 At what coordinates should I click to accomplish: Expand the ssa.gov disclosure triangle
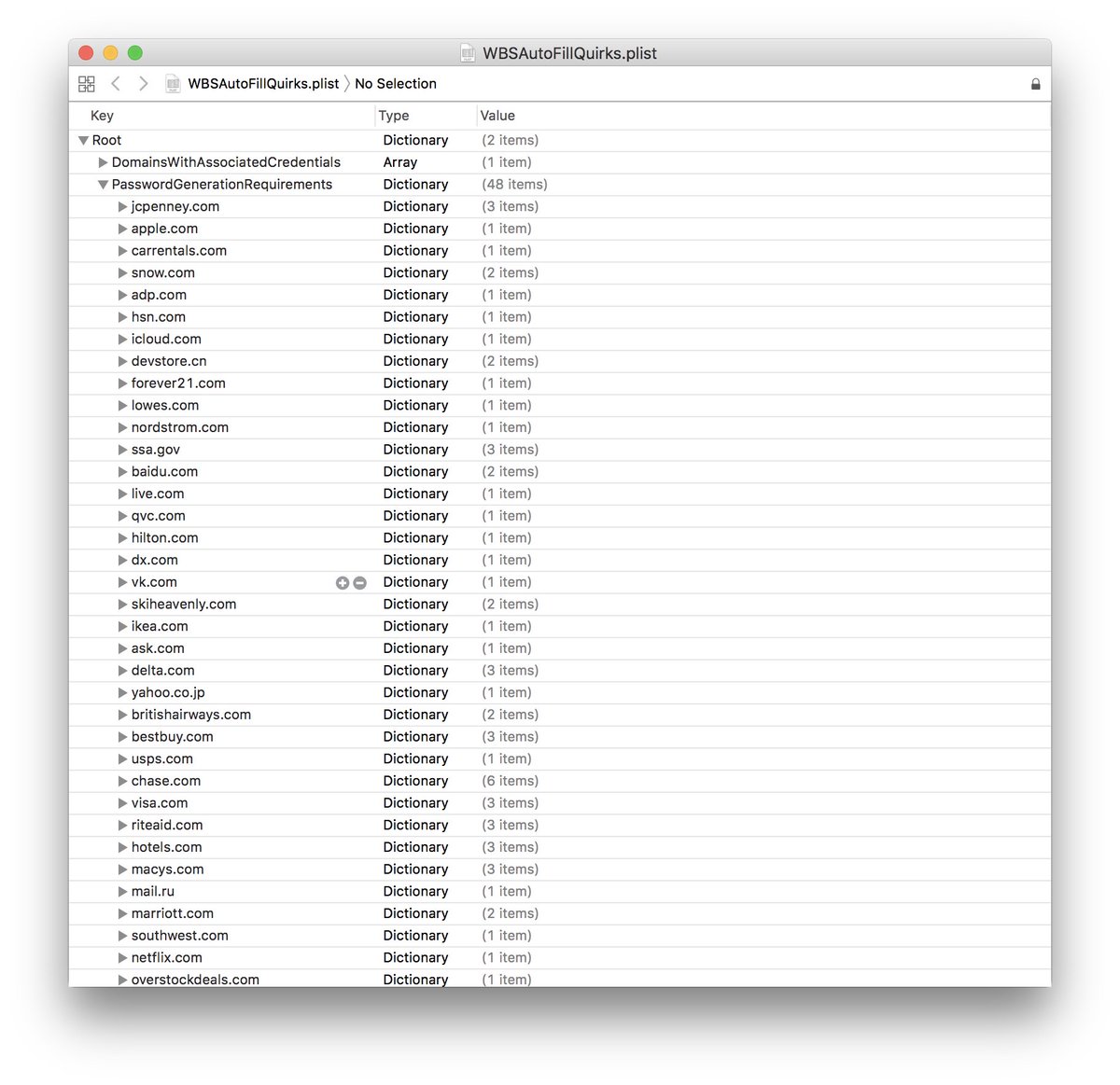(x=122, y=450)
